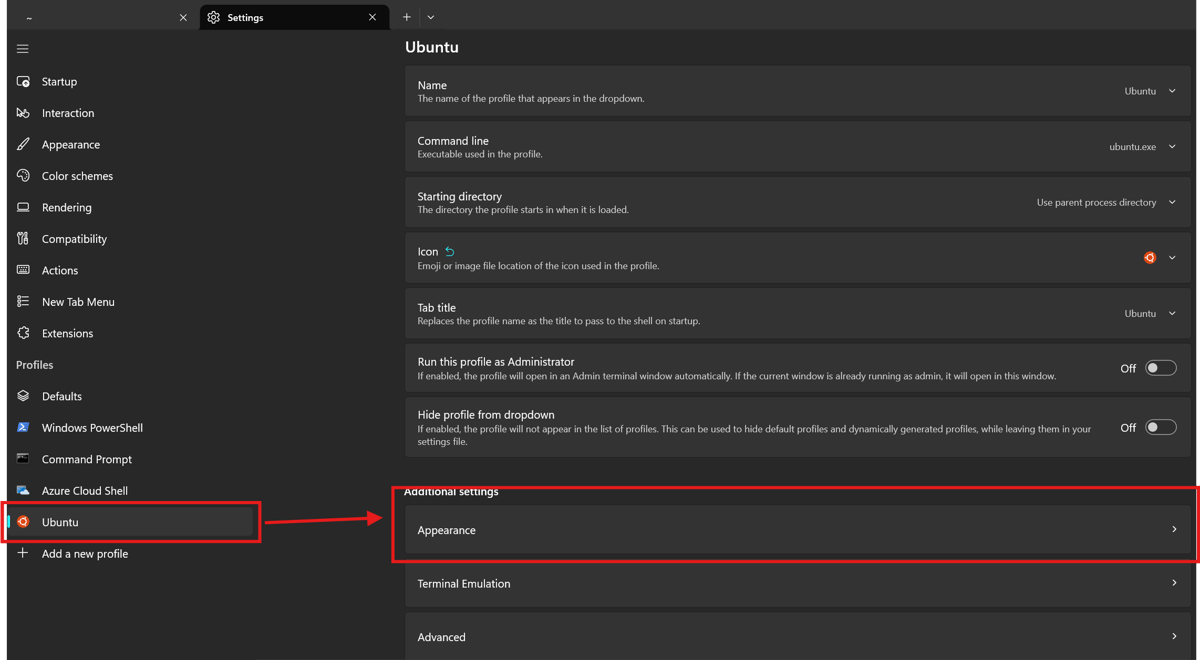Select the Windows PowerShell profile
Image resolution: width=1200 pixels, height=660 pixels.
click(131, 428)
